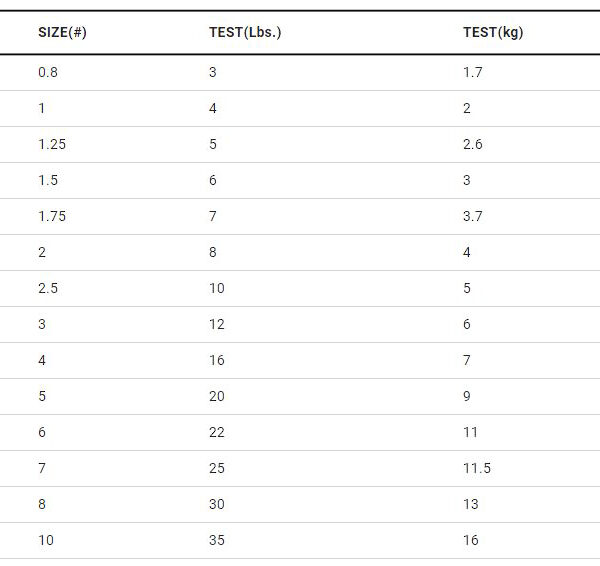Select the 0.8 size cell
The image size is (600, 566).
pyautogui.click(x=49, y=72)
